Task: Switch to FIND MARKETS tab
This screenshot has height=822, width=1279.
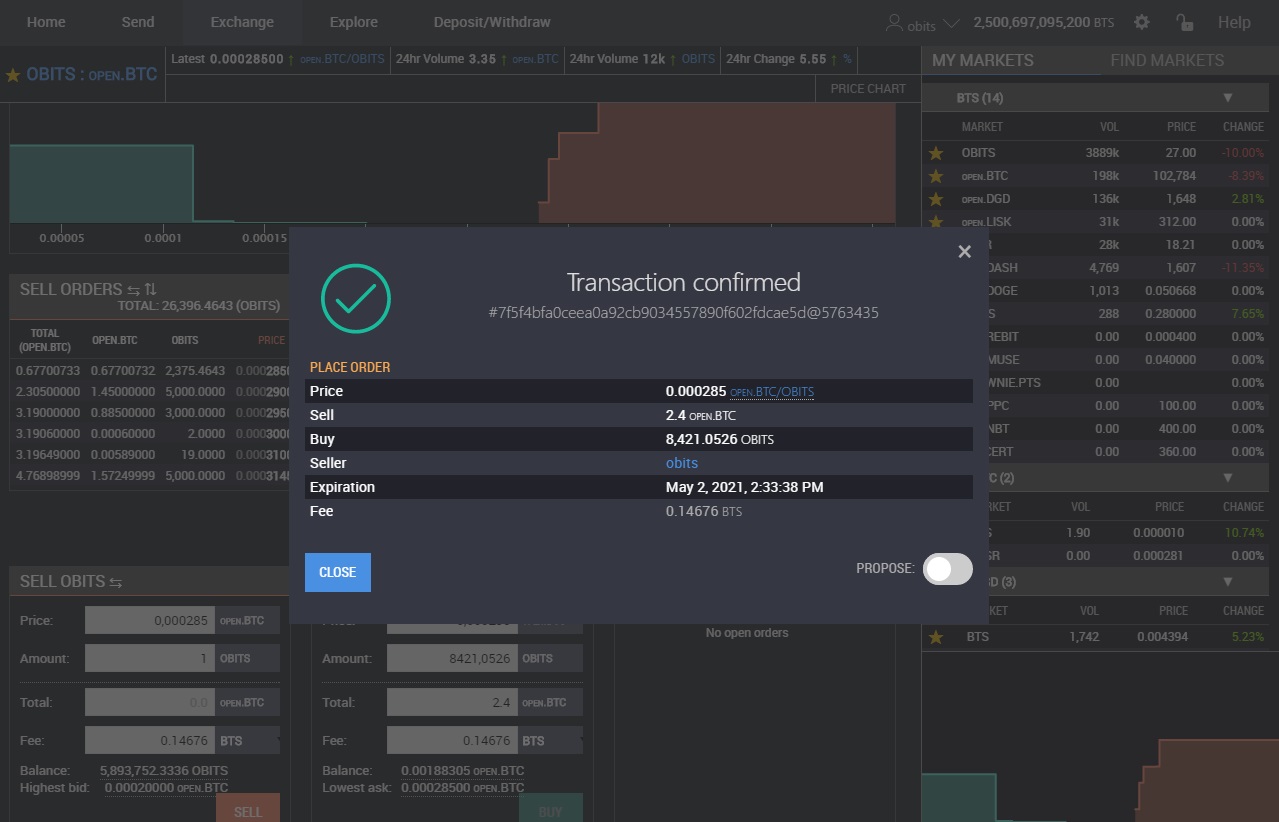Action: pos(1167,60)
